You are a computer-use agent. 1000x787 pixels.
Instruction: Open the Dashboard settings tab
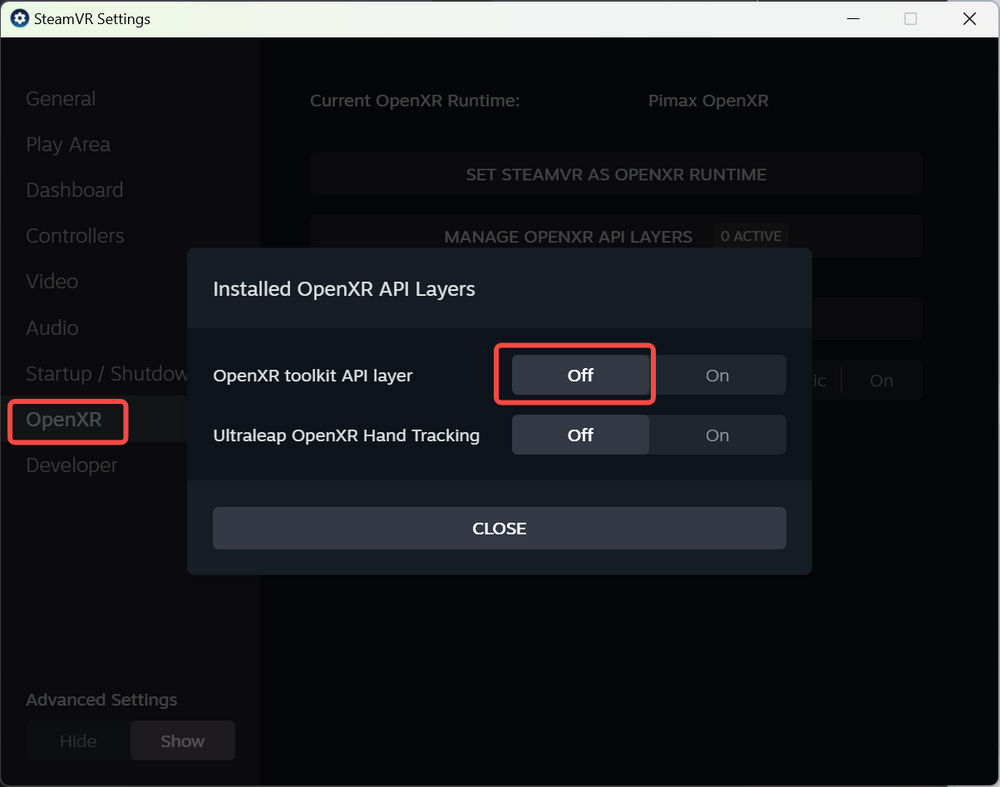(x=75, y=190)
